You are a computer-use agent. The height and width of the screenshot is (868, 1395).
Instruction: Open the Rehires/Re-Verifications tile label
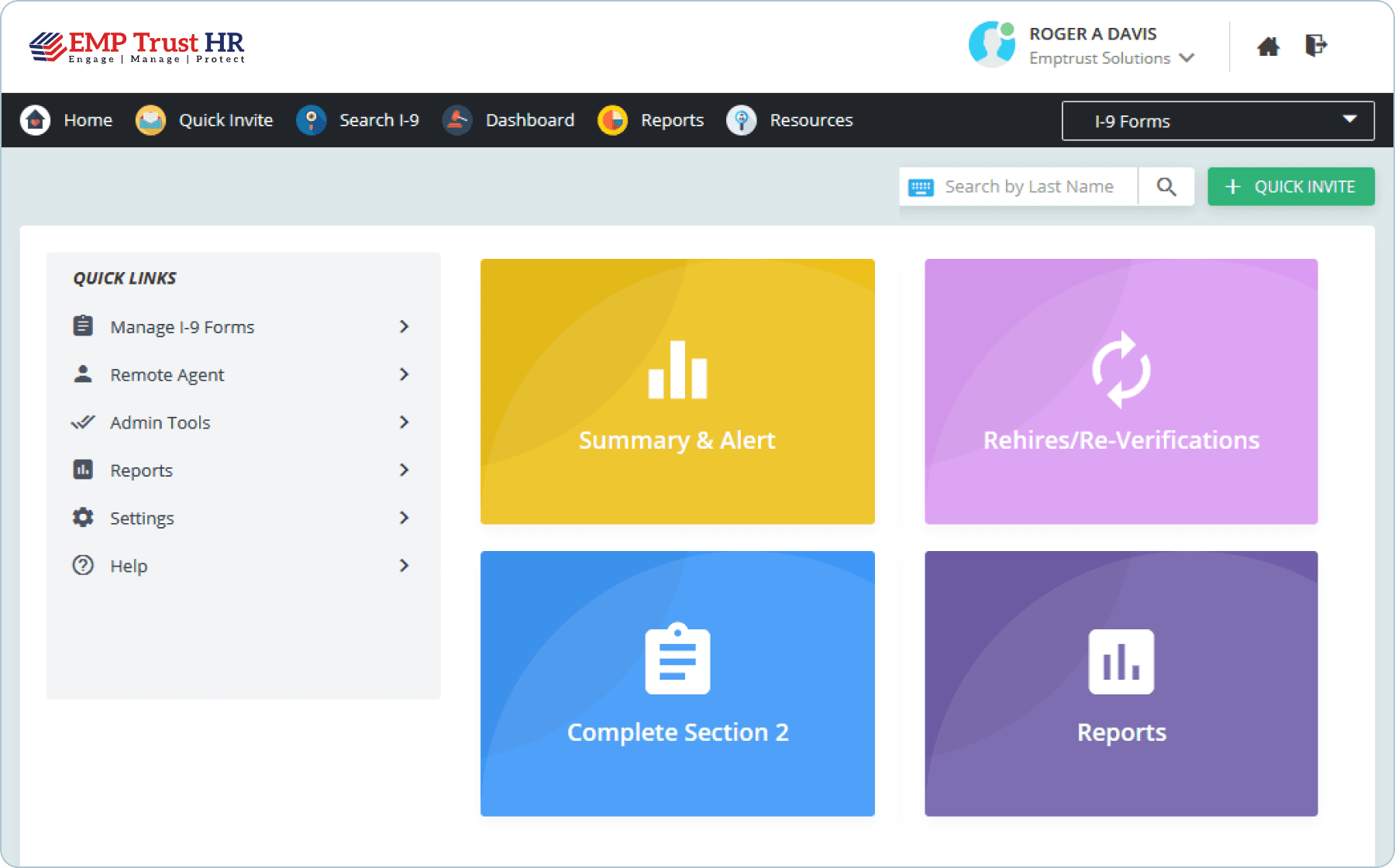(1121, 440)
